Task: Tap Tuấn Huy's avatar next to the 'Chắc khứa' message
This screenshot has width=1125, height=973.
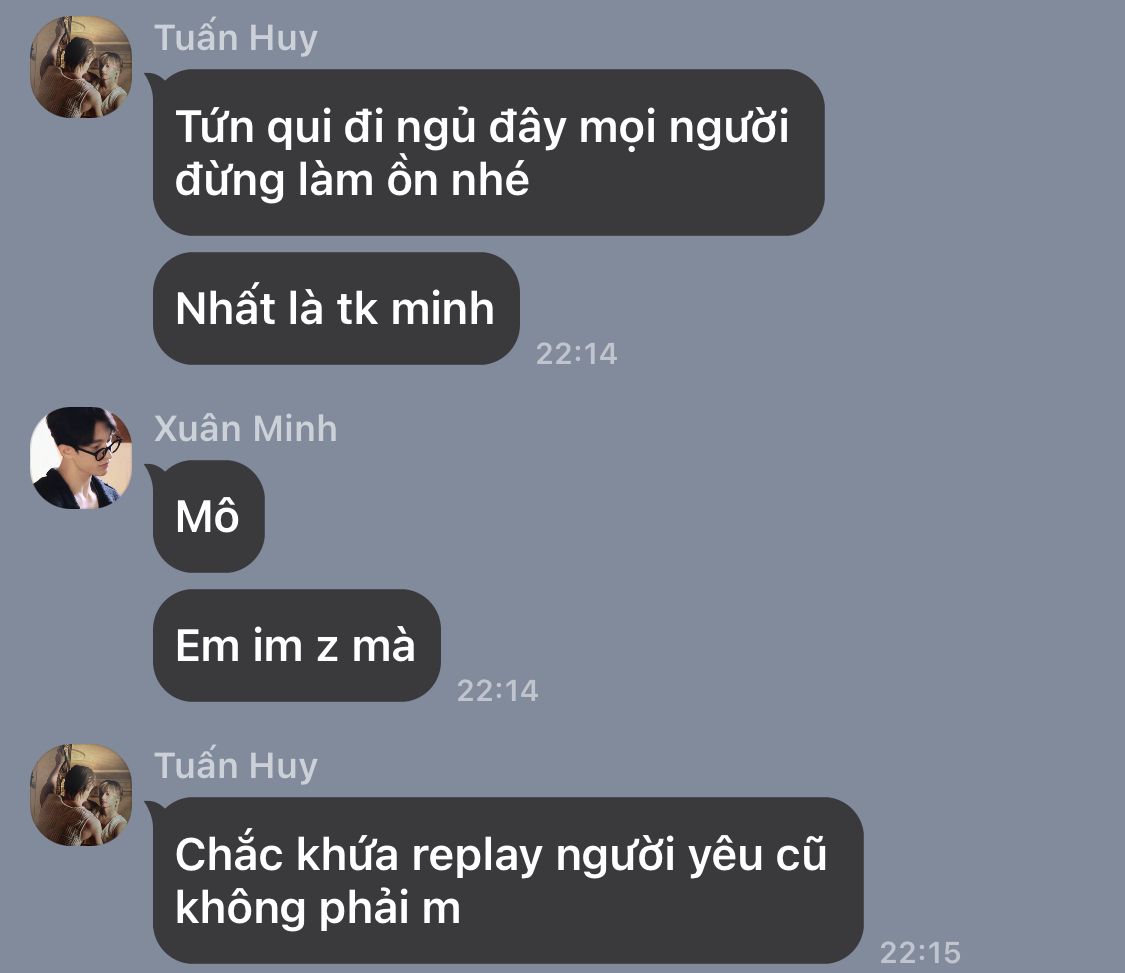Action: pyautogui.click(x=81, y=795)
